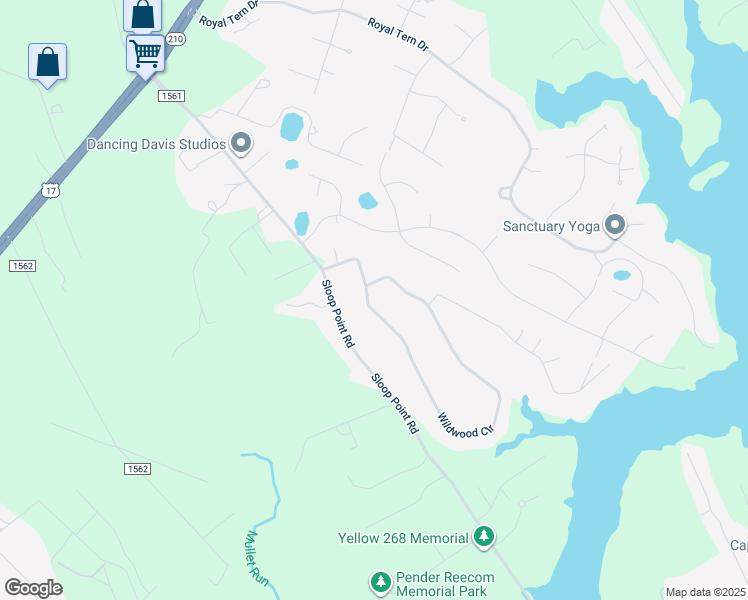Image resolution: width=748 pixels, height=600 pixels.
Task: Click the Mullet Run creek label
Action: point(258,559)
